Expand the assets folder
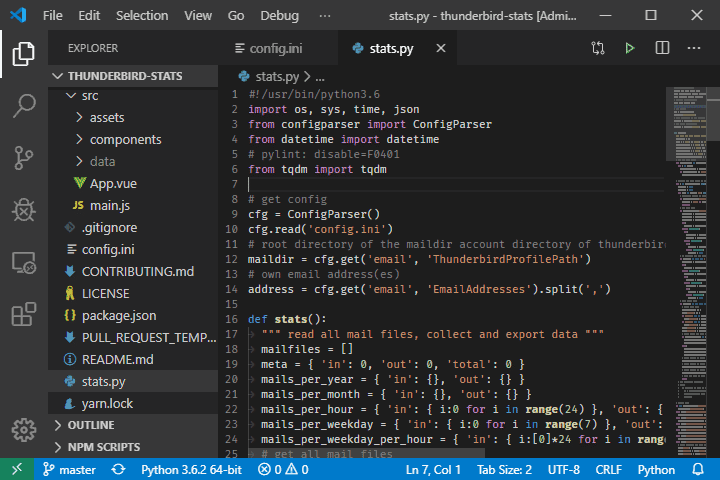This screenshot has width=720, height=480. pyautogui.click(x=107, y=118)
